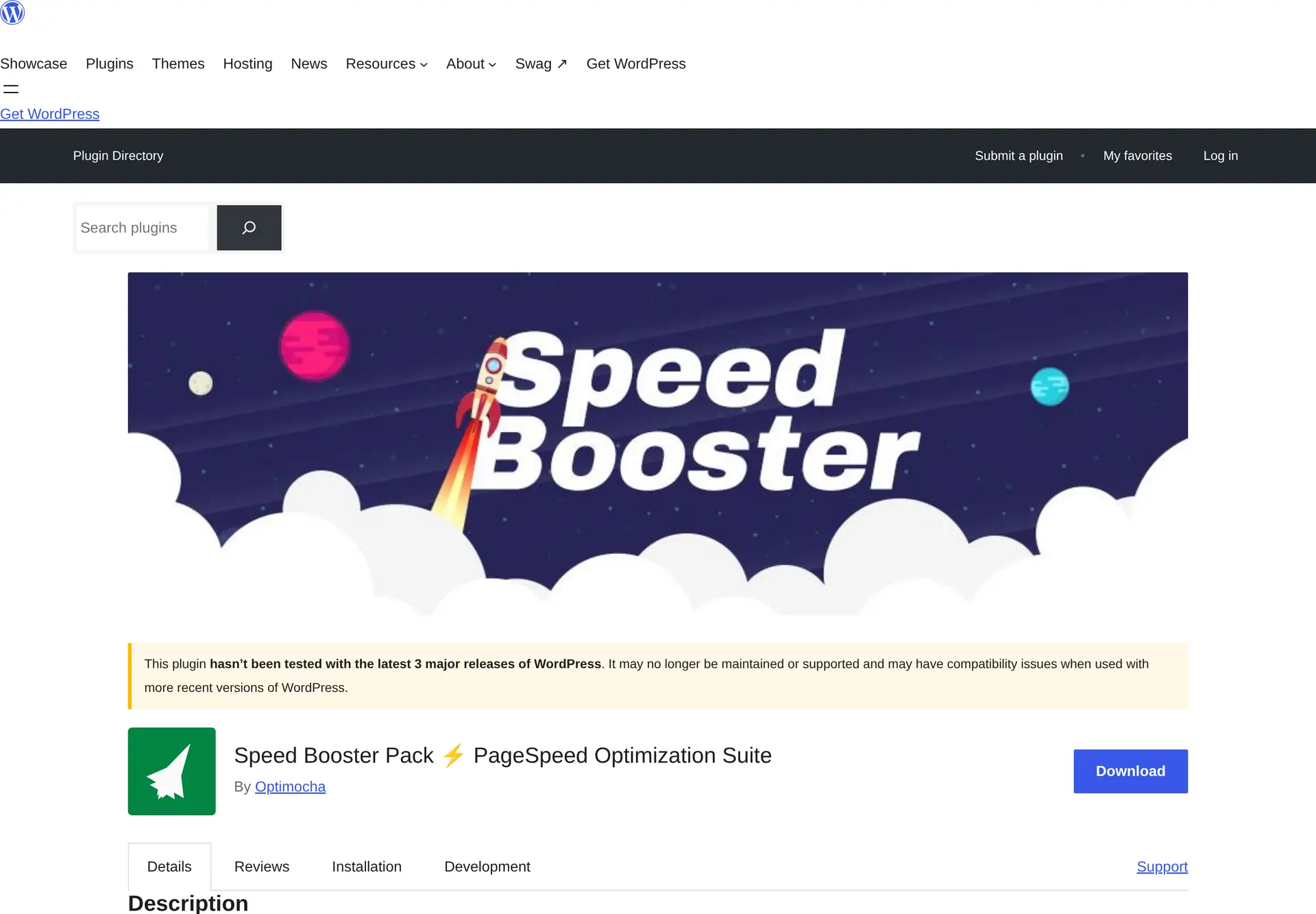
Task: Select the Details tab
Action: (169, 867)
